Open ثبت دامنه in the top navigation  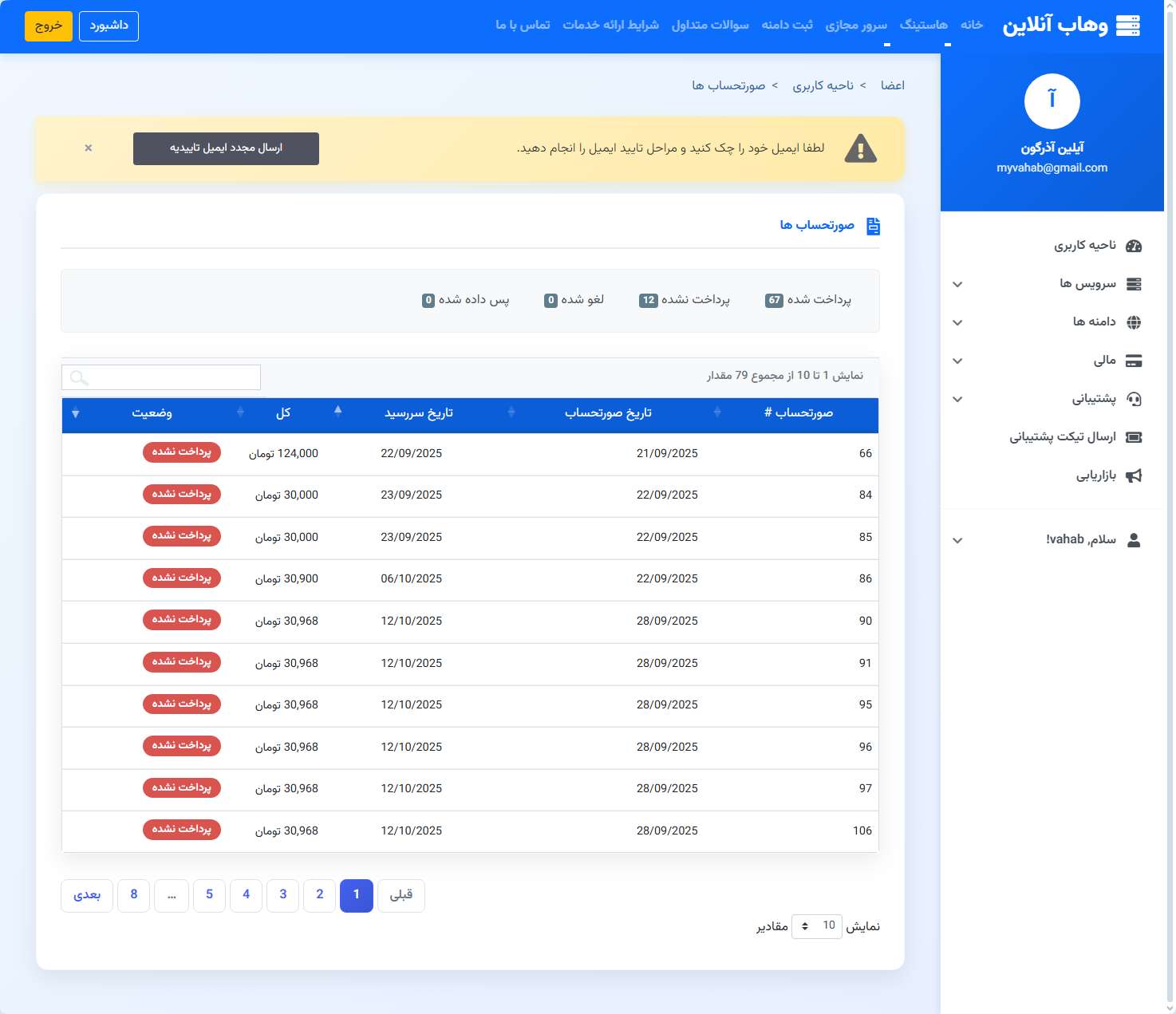[787, 25]
